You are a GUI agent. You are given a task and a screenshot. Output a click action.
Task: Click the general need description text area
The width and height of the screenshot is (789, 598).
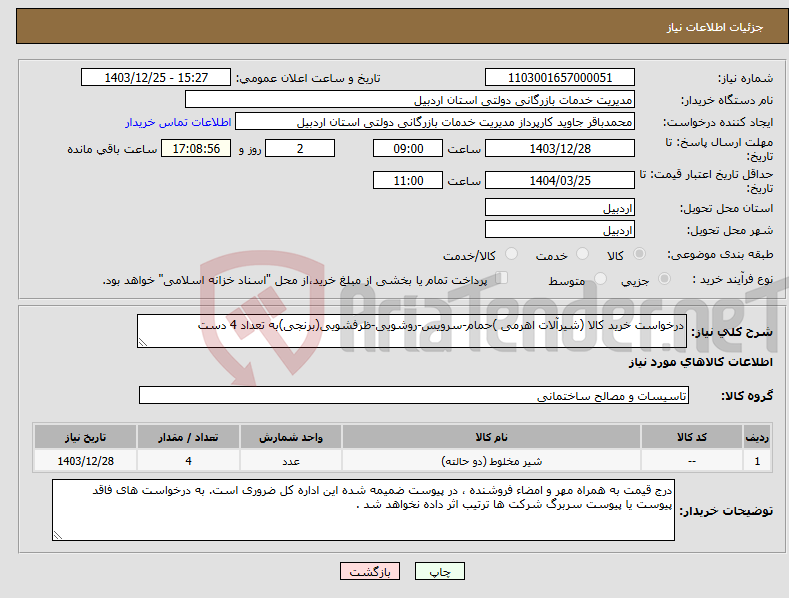tap(412, 331)
